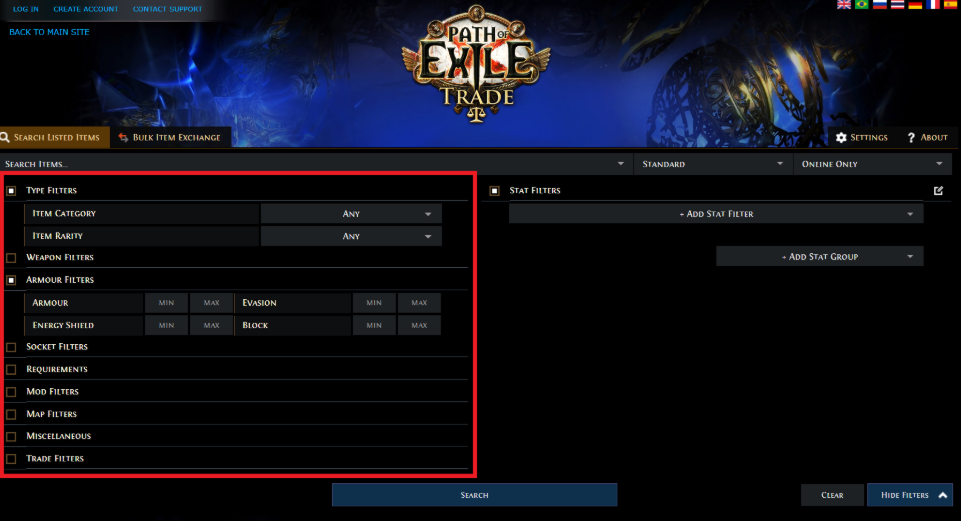Expand the Standard league dropdown

coord(713,164)
